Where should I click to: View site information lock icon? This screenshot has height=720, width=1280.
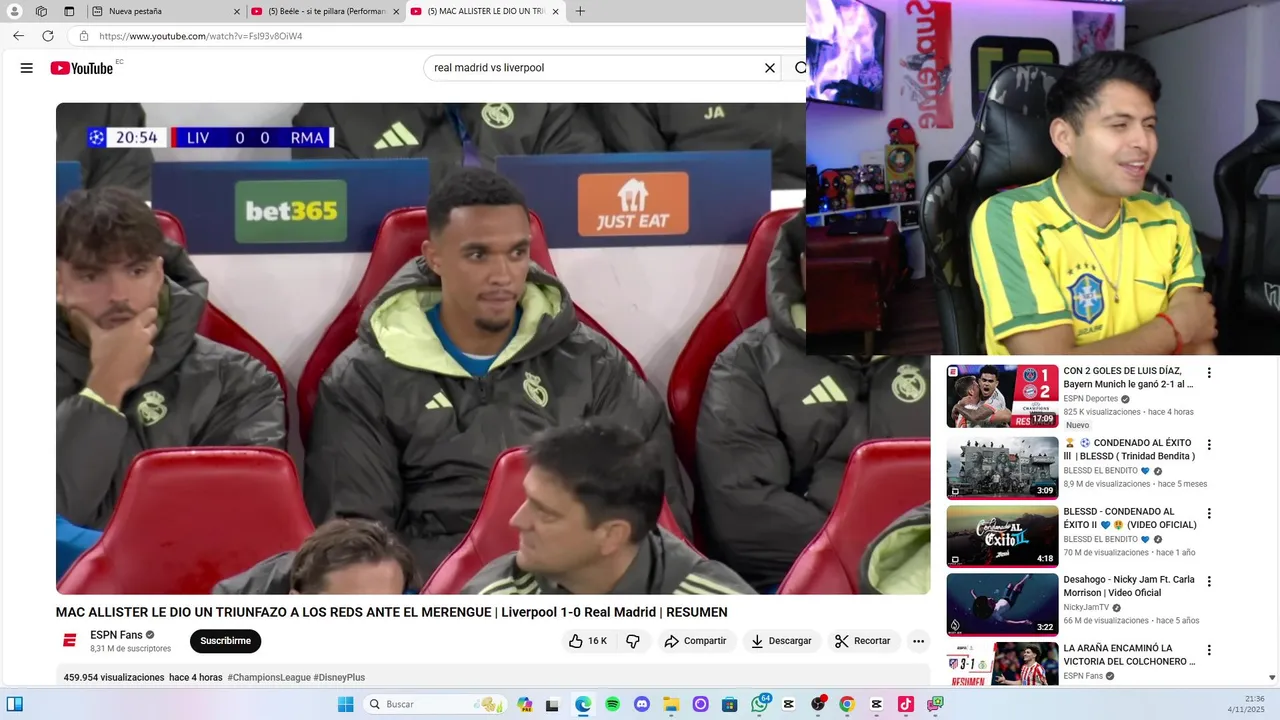point(84,36)
